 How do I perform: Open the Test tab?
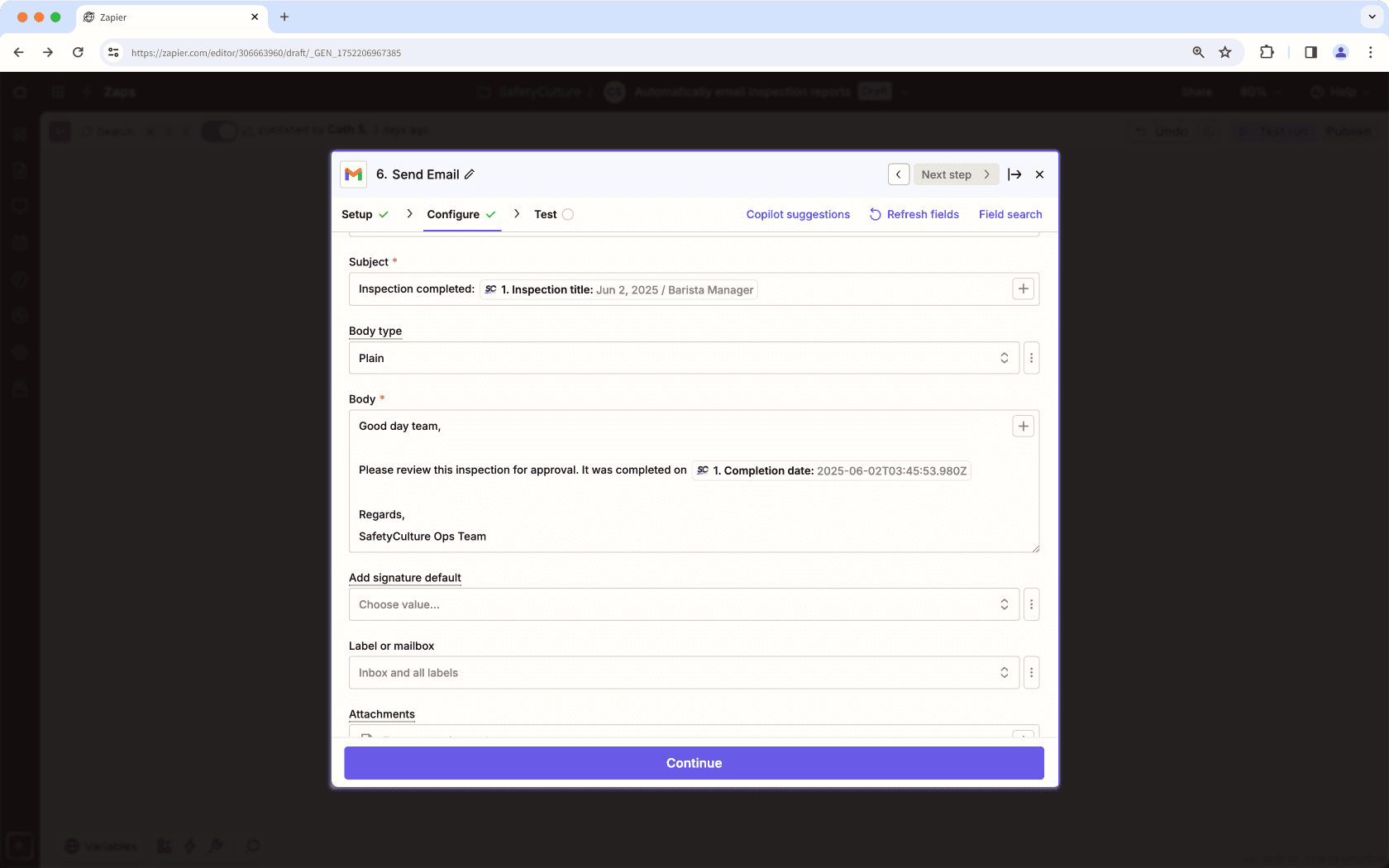pyautogui.click(x=547, y=214)
